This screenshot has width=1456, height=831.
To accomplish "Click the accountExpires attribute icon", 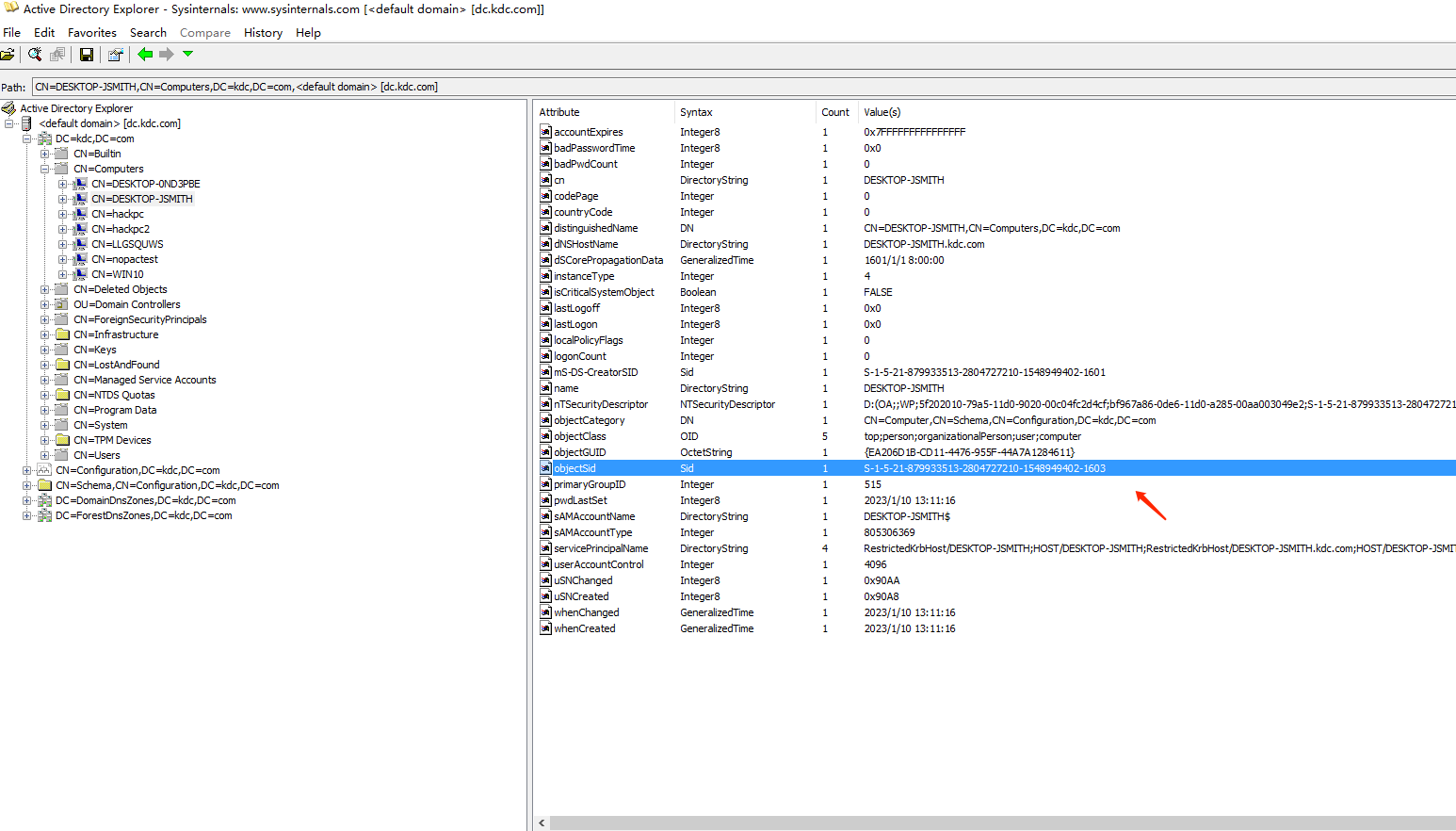I will [545, 132].
